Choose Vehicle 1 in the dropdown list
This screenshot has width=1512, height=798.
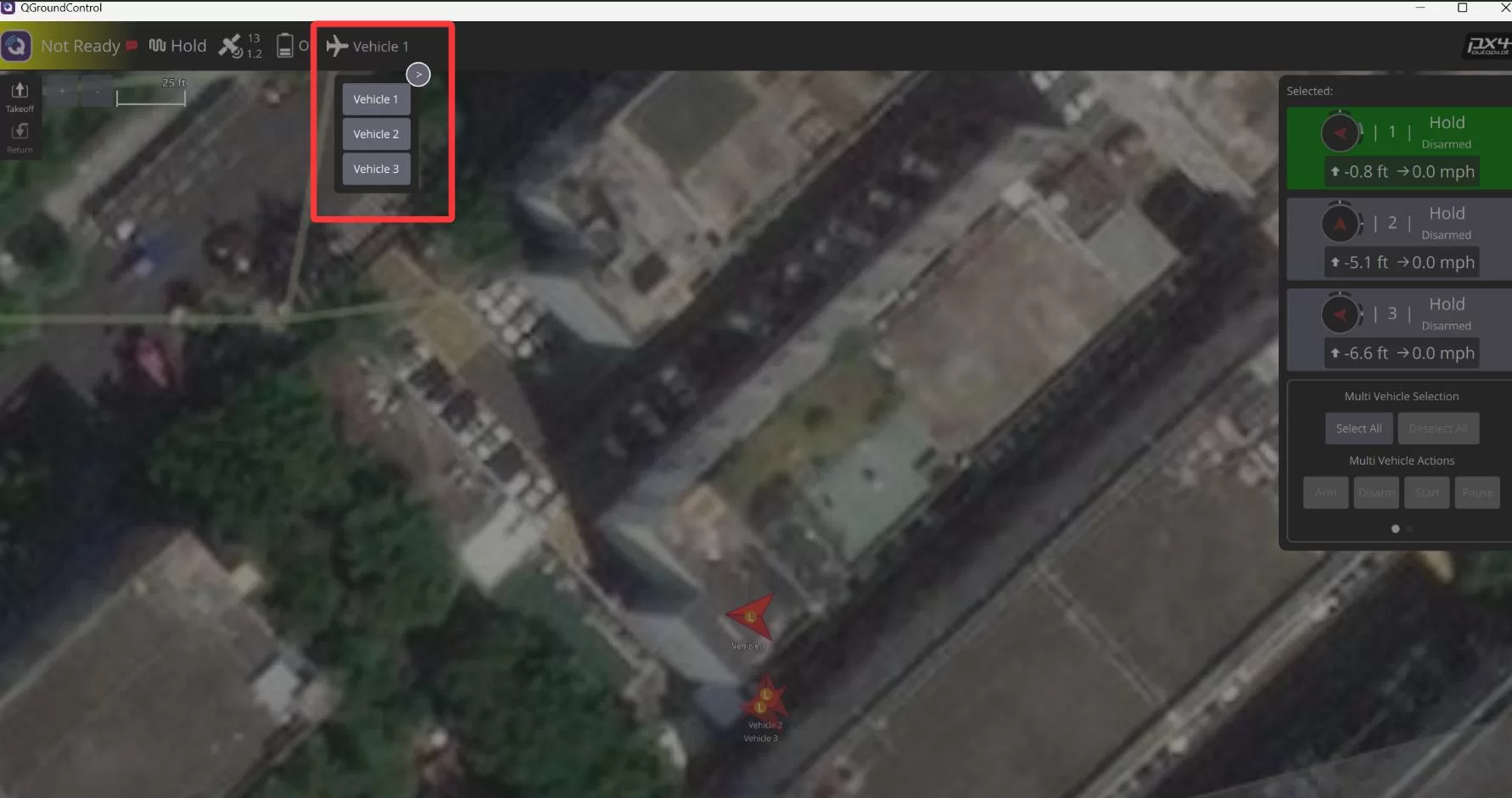click(376, 99)
